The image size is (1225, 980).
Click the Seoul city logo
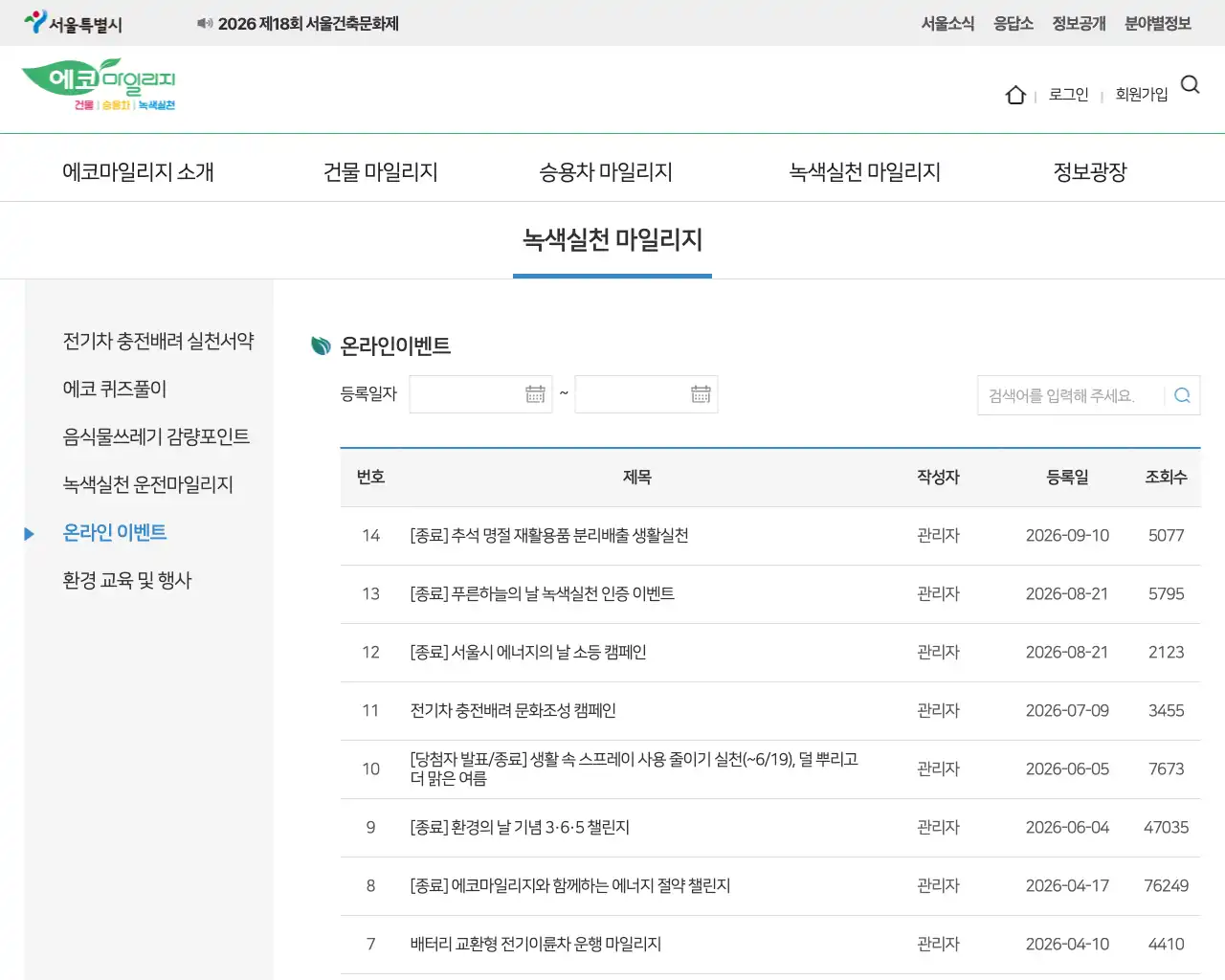click(x=74, y=23)
